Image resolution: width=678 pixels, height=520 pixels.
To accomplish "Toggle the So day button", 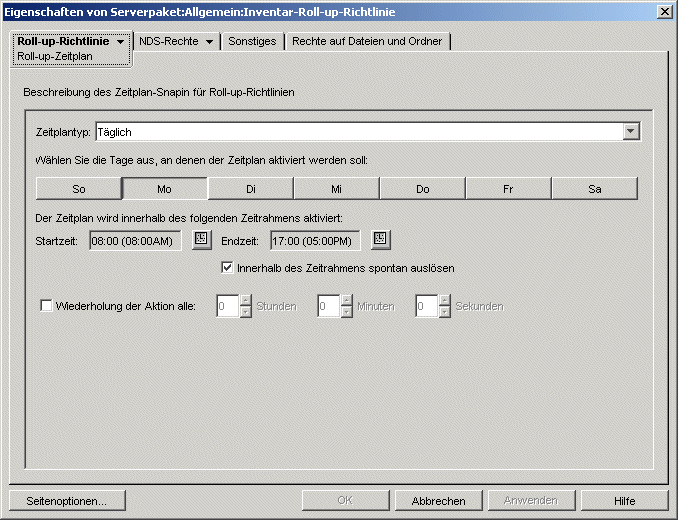I will 79,189.
